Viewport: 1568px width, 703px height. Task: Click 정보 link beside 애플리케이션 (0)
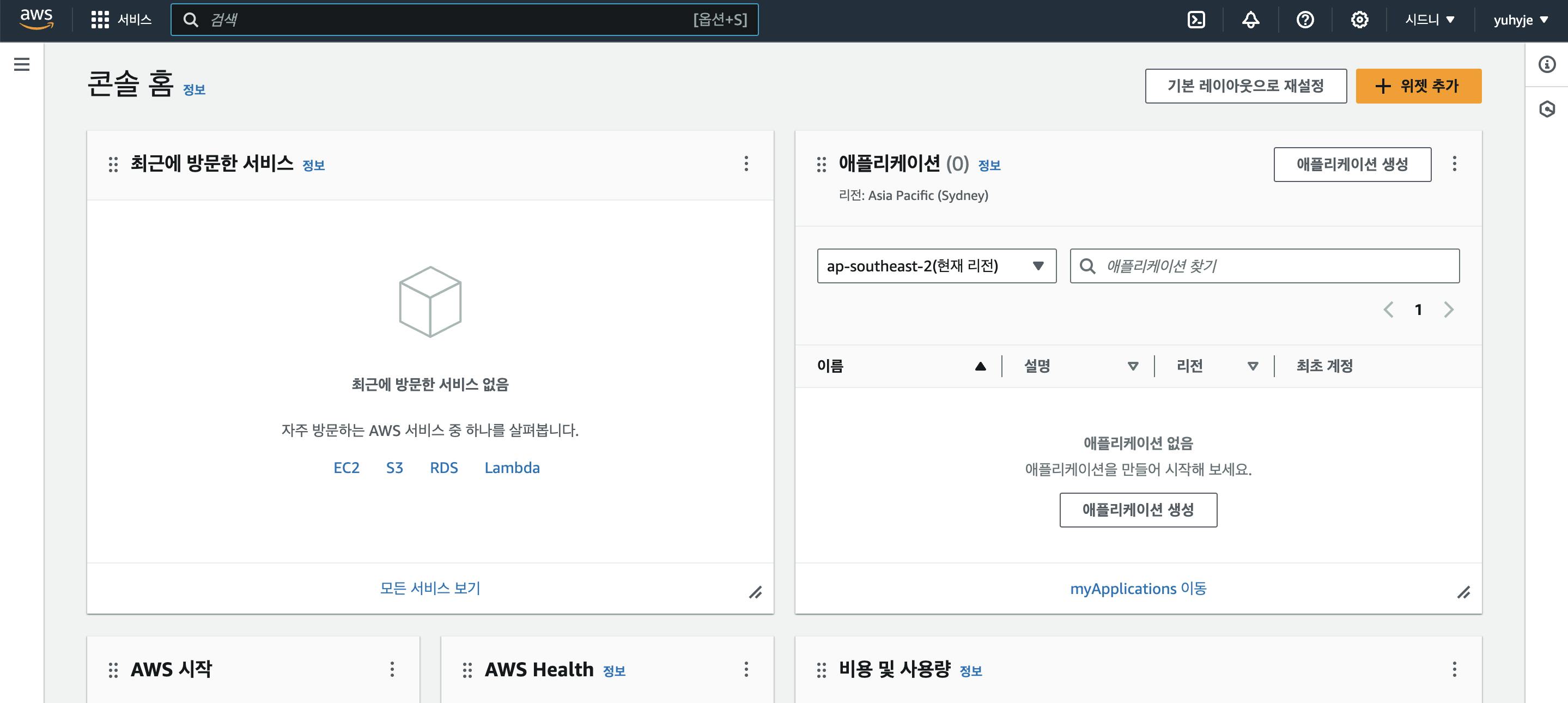tap(989, 165)
